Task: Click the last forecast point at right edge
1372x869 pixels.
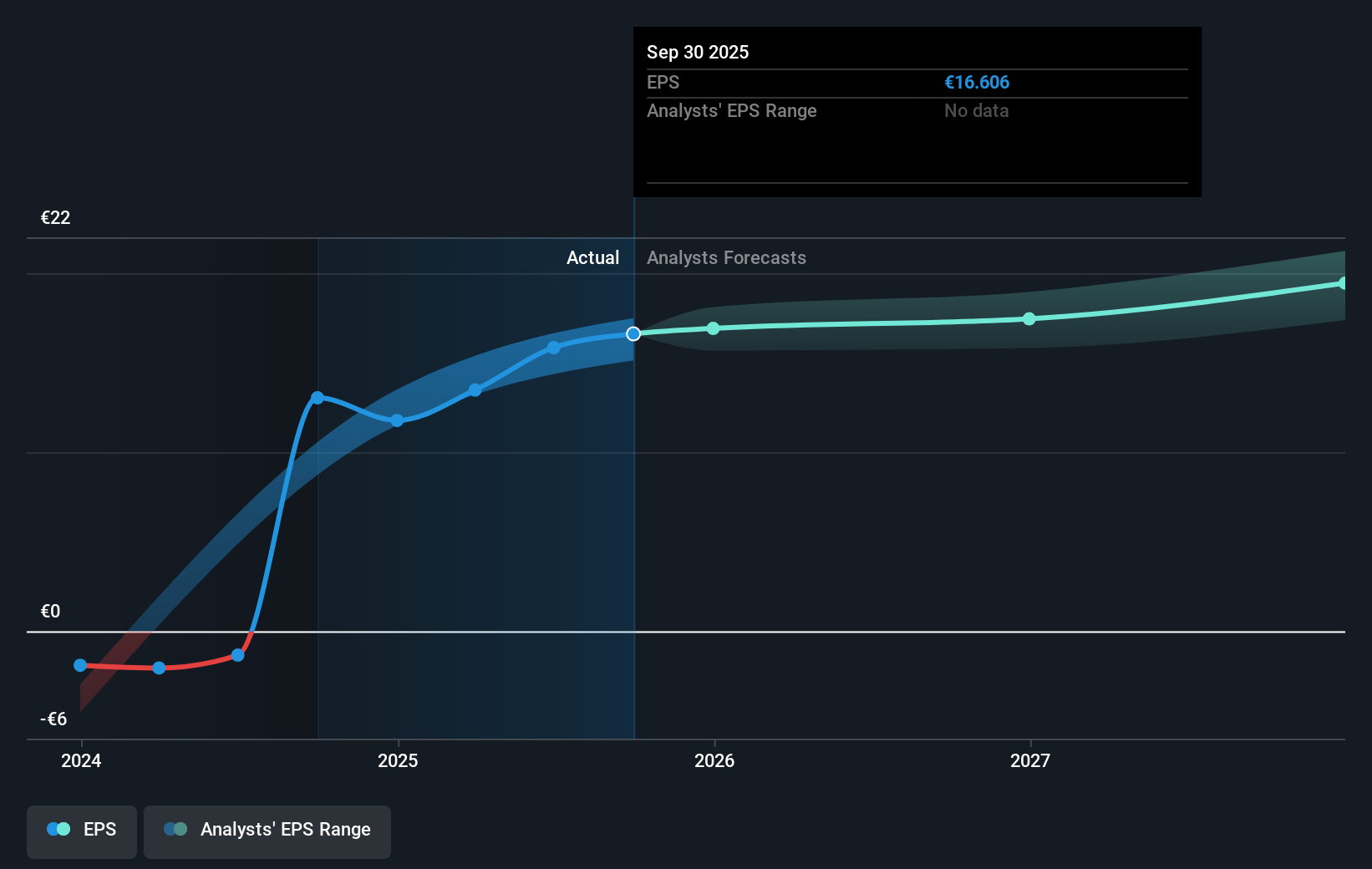Action: coord(1343,283)
